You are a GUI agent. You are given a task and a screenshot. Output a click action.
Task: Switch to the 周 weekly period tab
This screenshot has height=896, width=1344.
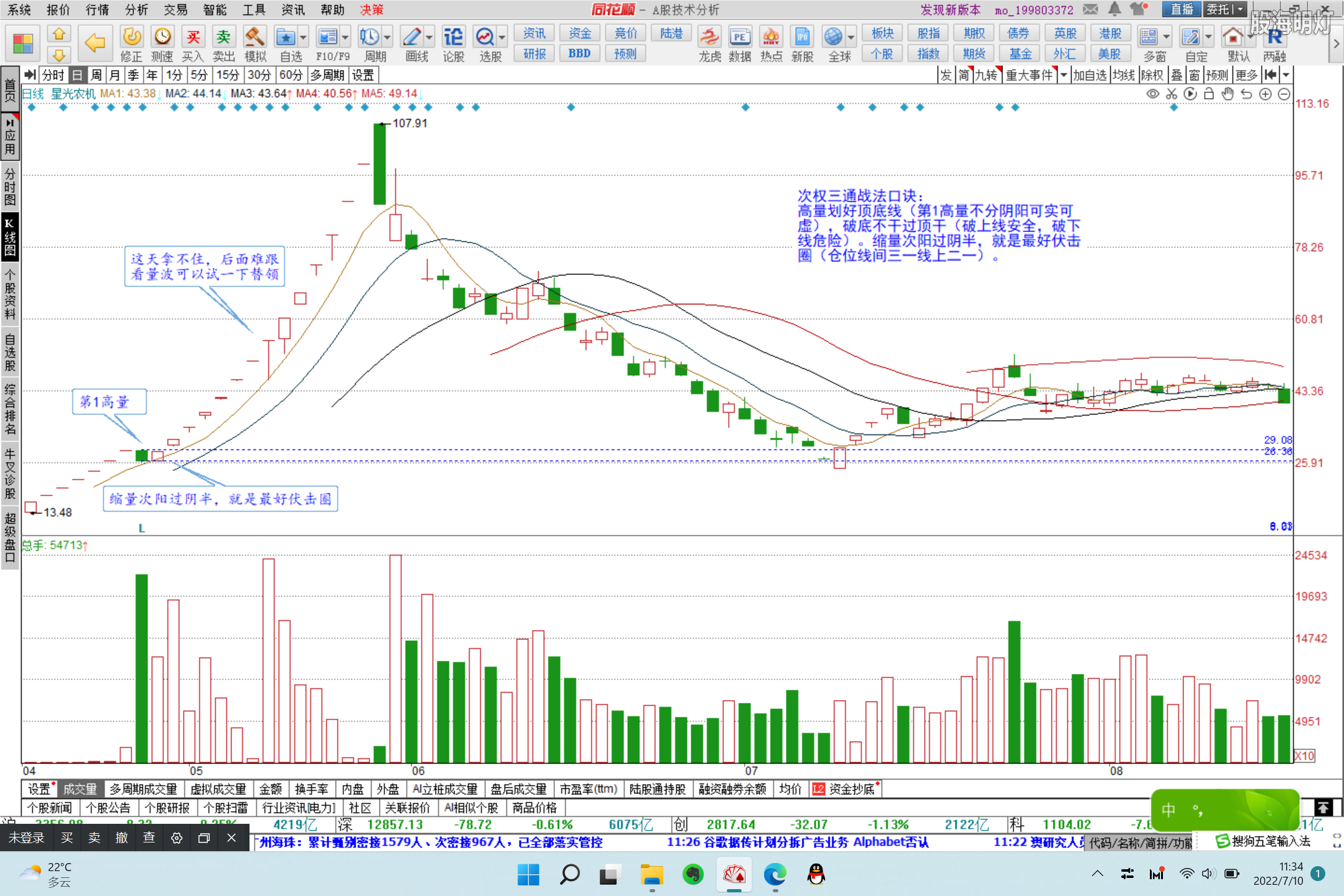point(96,75)
